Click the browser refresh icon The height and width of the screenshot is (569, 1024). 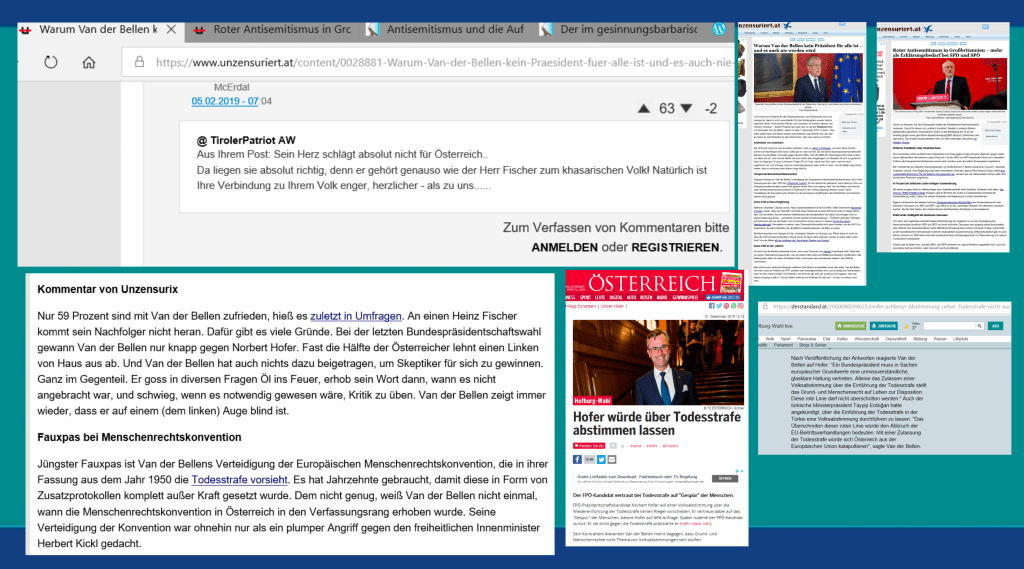(51, 62)
